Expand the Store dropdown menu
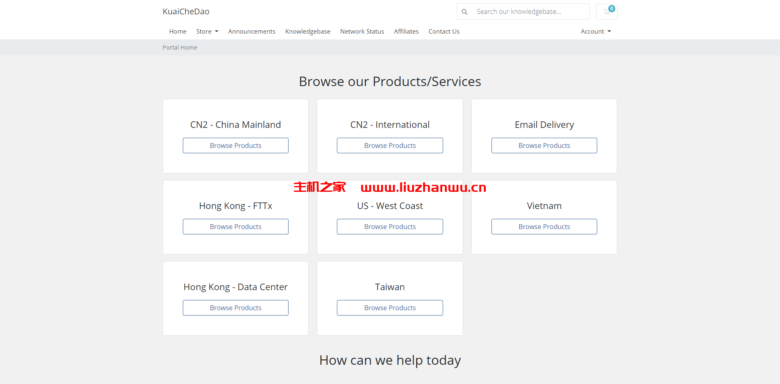 [207, 31]
